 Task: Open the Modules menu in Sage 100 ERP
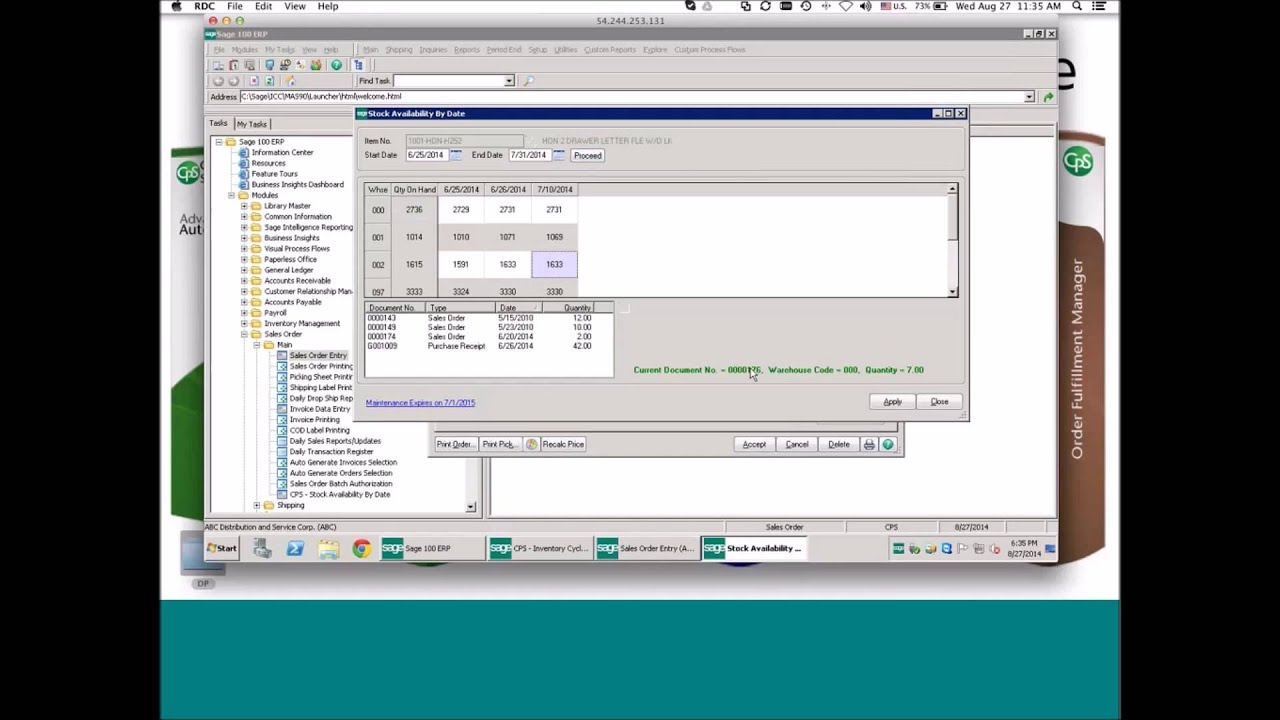click(245, 49)
